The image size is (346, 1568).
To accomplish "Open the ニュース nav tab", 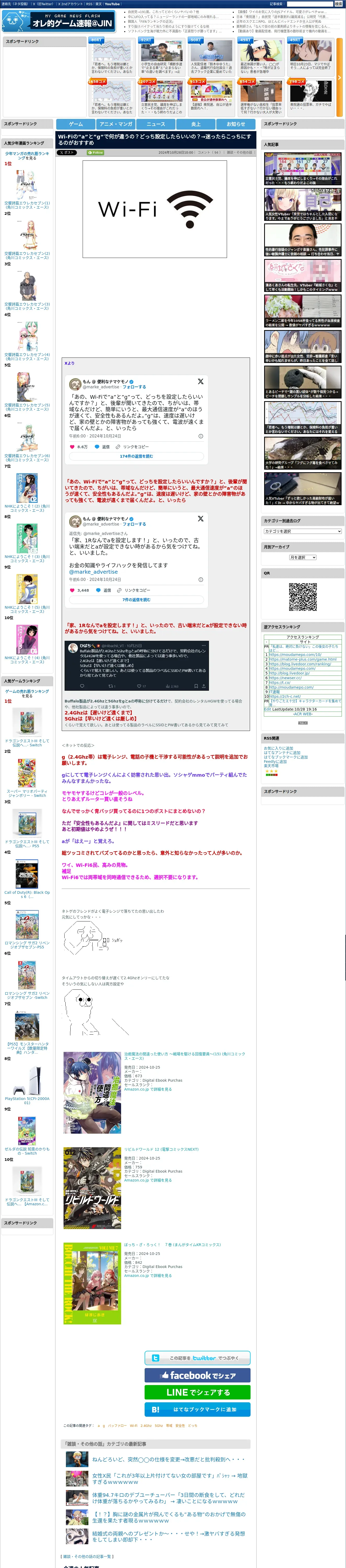I will [x=156, y=124].
